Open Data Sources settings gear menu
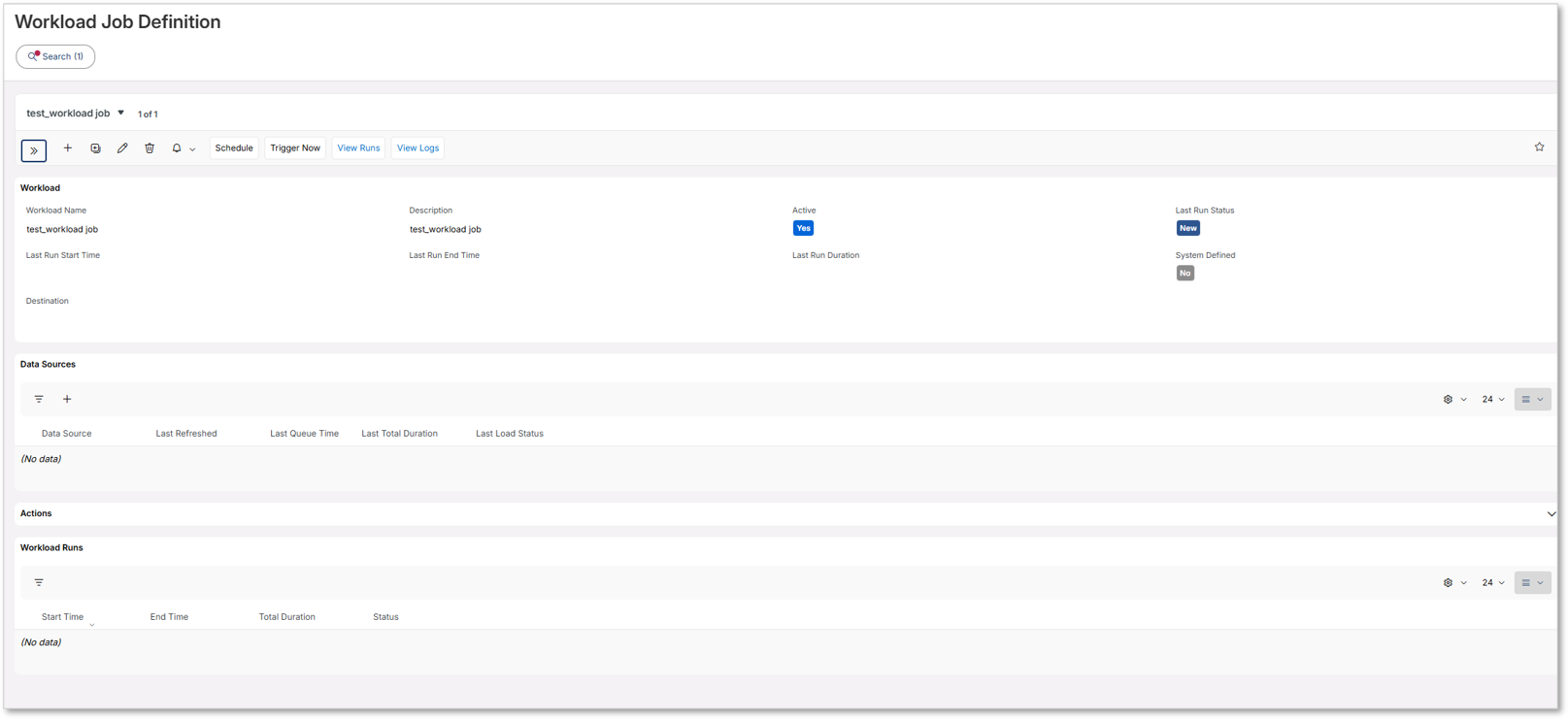Image resolution: width=1568 pixels, height=719 pixels. [x=1454, y=399]
